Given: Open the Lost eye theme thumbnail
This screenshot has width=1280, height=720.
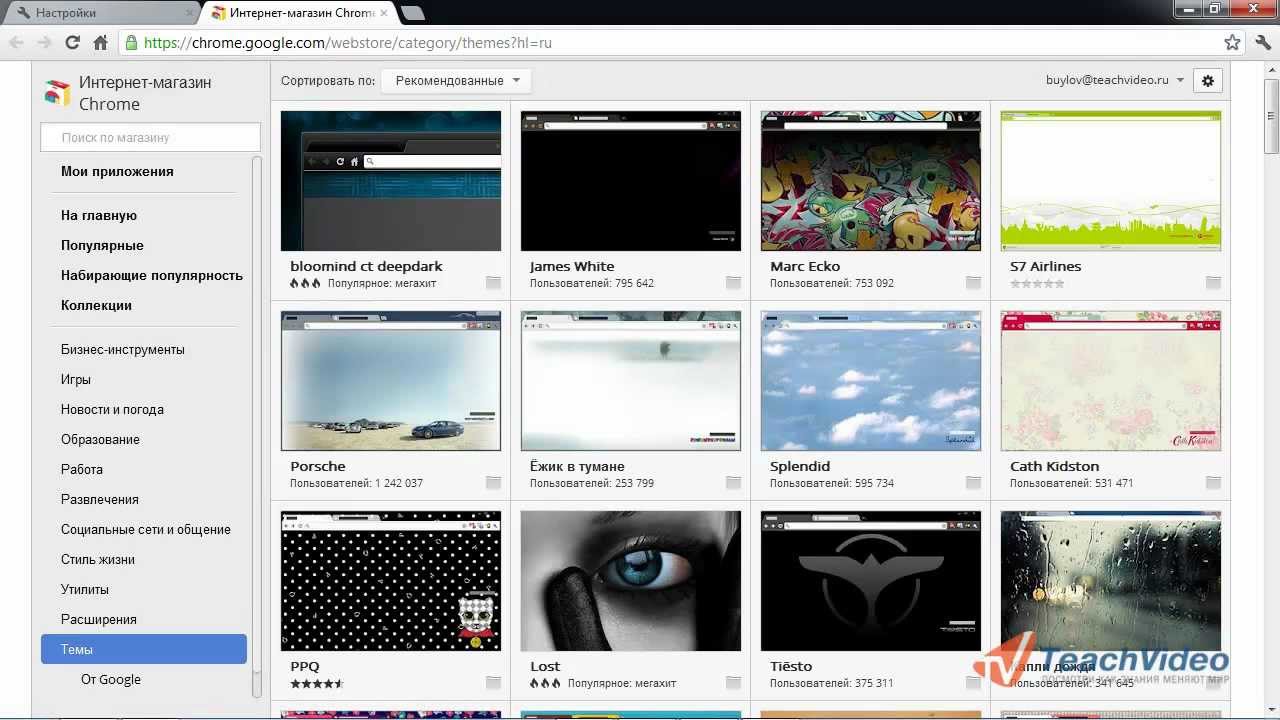Looking at the screenshot, I should [x=631, y=581].
